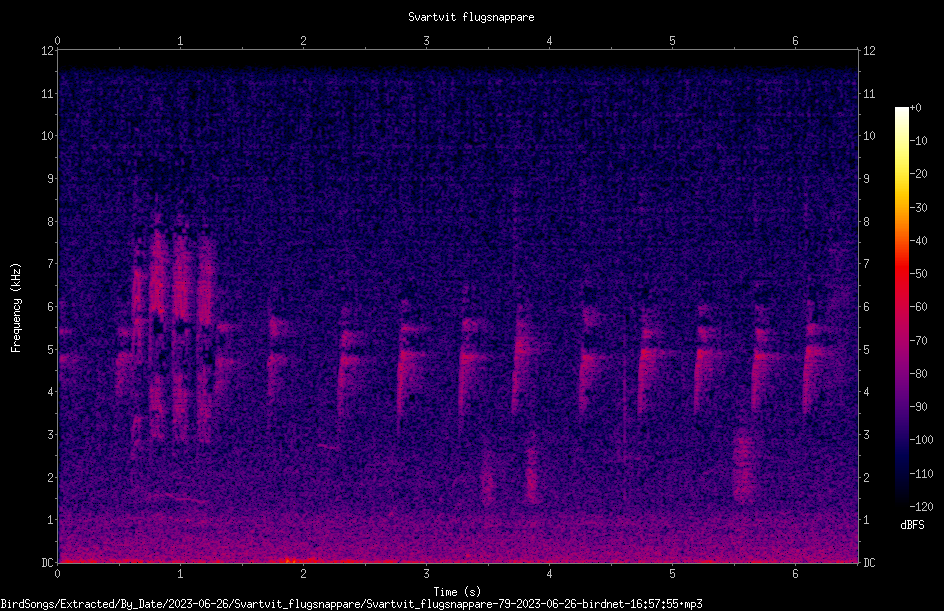Click the "-120" value on the color scale

pos(921,506)
